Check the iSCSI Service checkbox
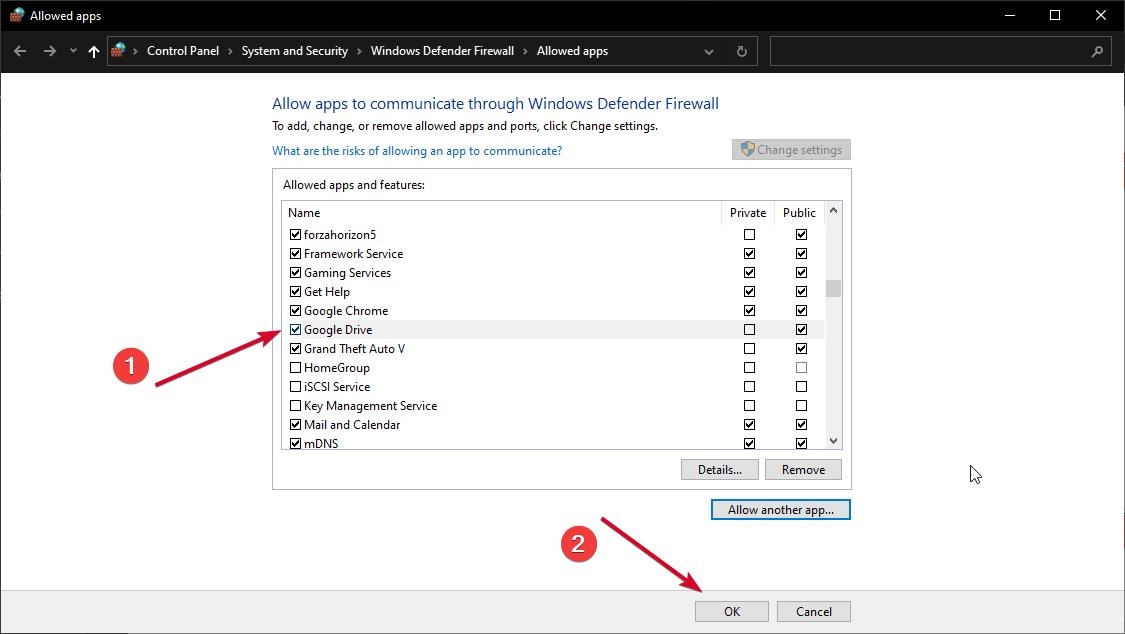The image size is (1125, 634). point(295,387)
